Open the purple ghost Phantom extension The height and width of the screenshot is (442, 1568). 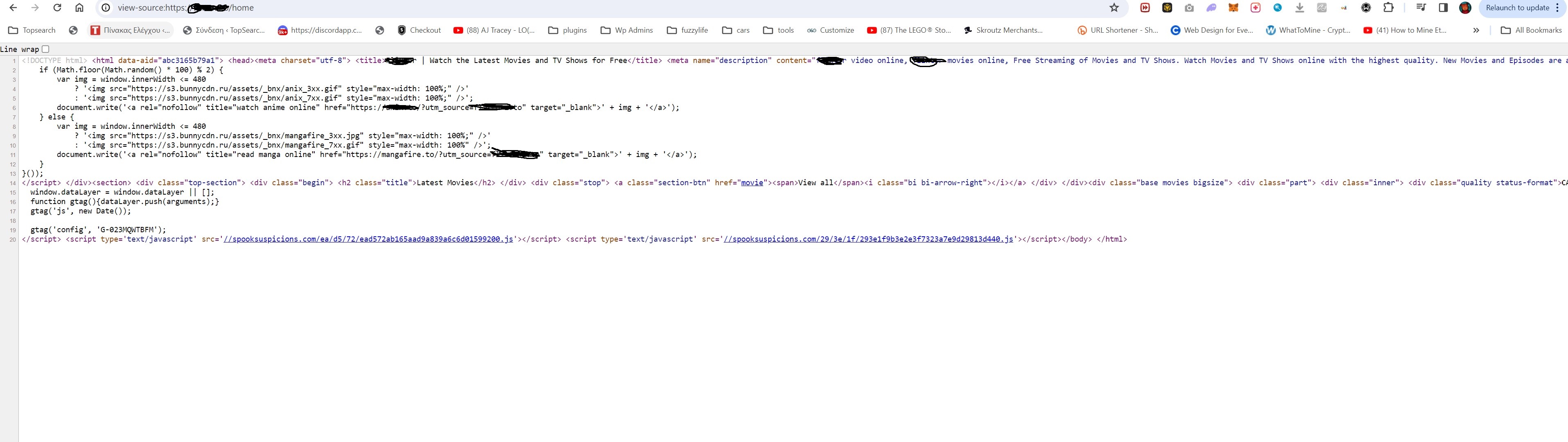1211,8
